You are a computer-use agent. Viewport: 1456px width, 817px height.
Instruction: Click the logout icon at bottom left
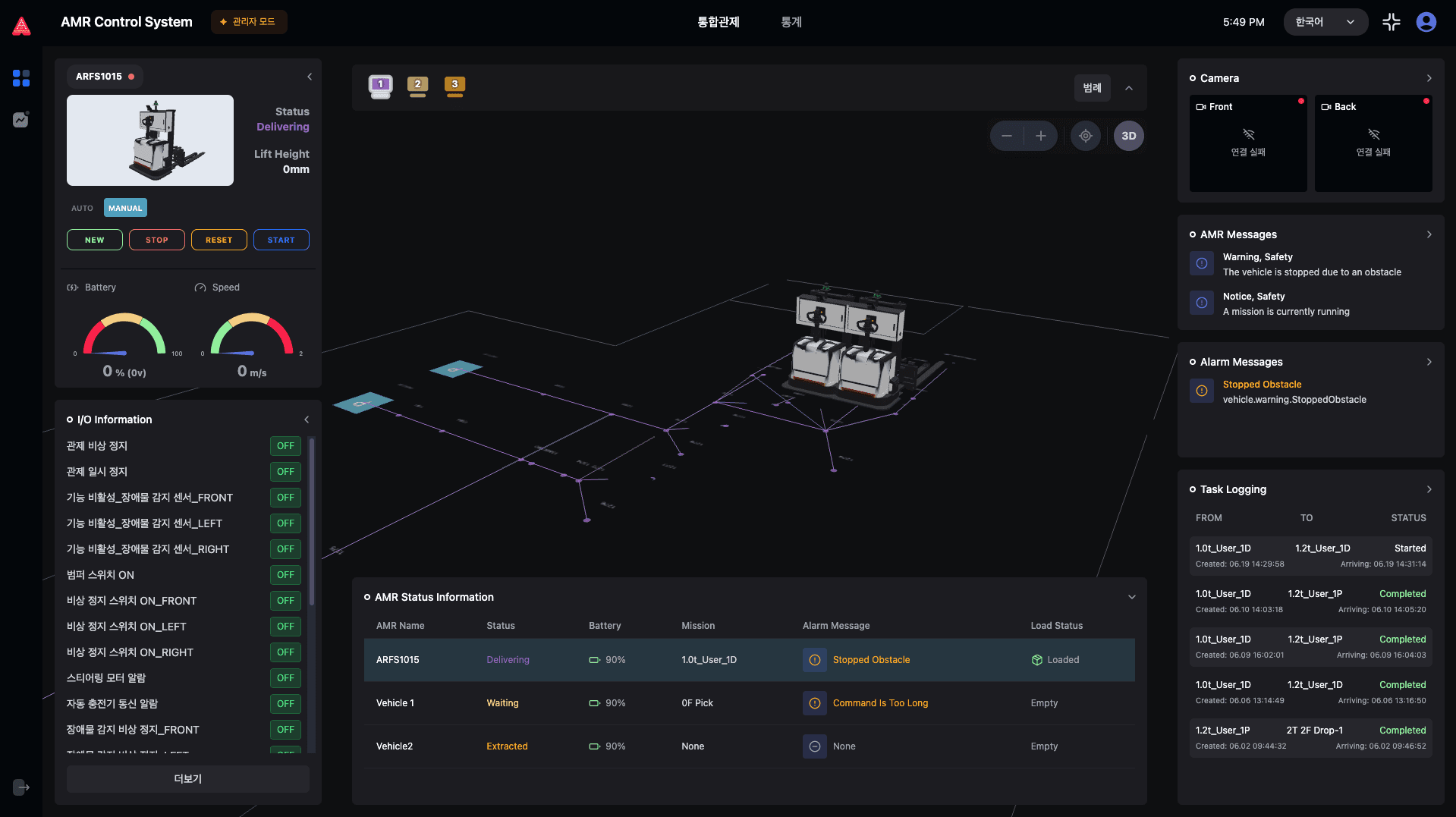pyautogui.click(x=21, y=787)
